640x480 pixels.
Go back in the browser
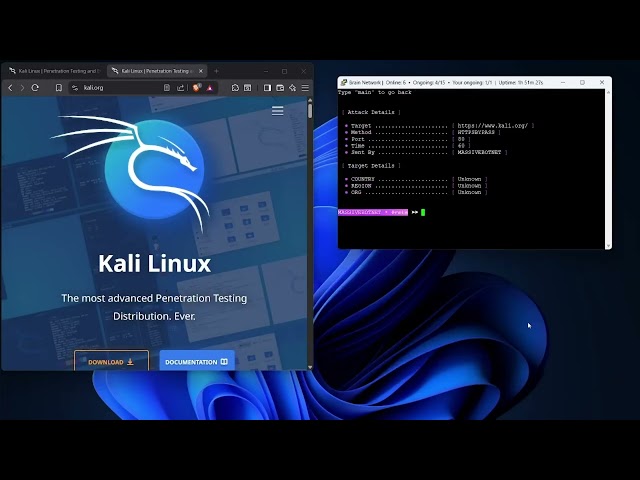11,88
